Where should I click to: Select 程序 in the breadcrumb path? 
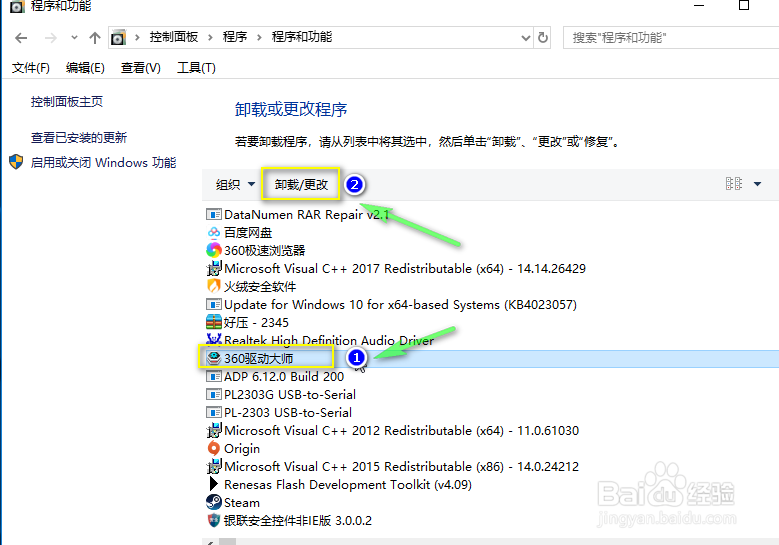coord(235,37)
